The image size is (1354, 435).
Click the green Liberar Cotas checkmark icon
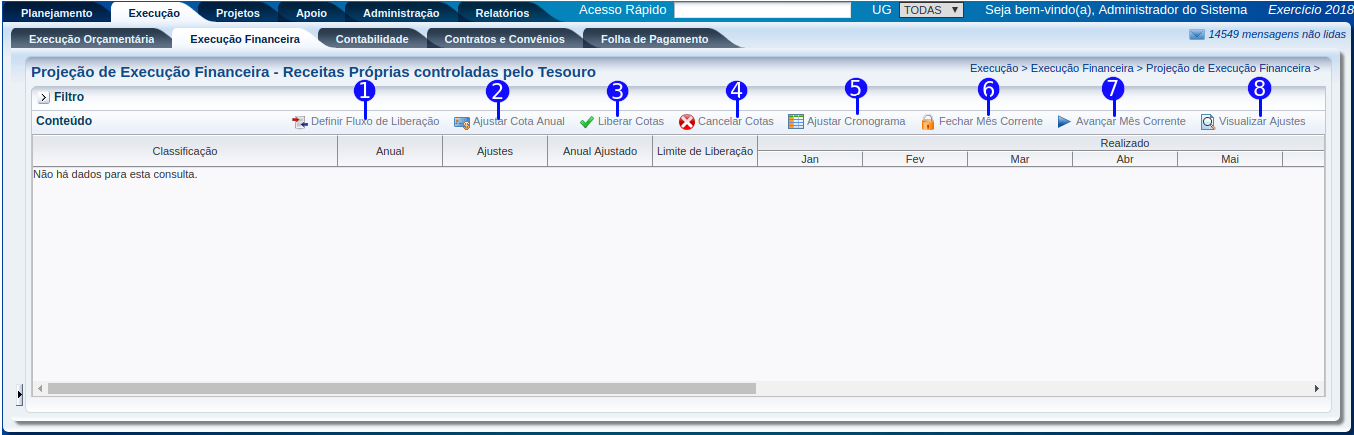pyautogui.click(x=587, y=122)
